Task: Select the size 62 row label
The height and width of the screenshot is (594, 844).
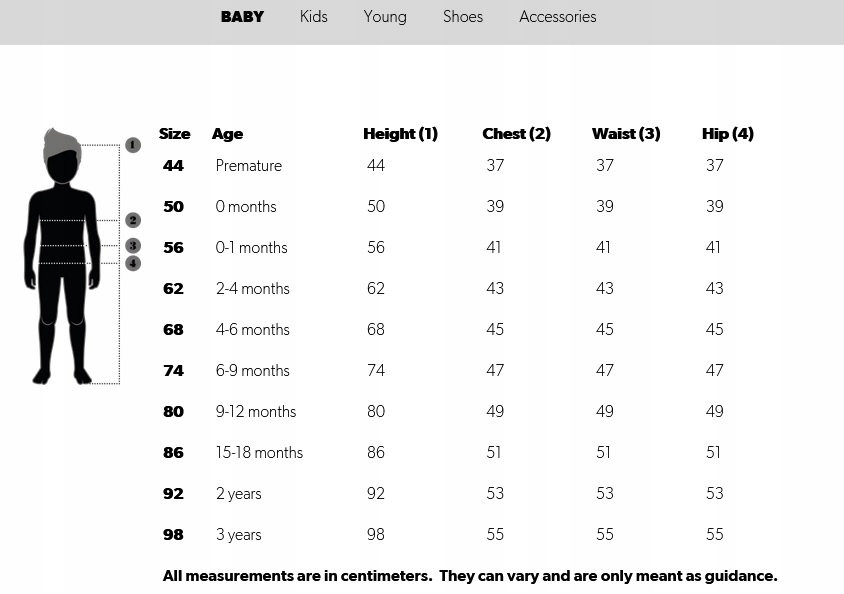Action: click(174, 289)
